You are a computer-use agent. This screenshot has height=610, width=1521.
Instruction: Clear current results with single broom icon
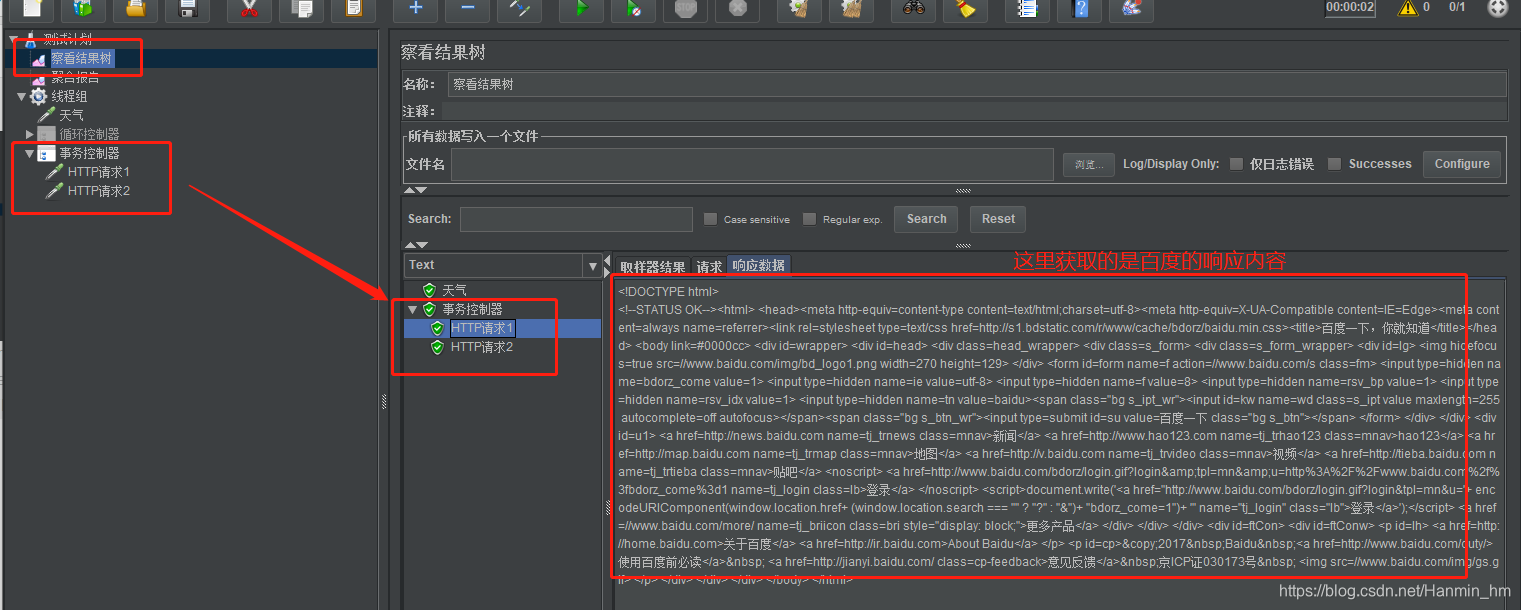point(799,8)
